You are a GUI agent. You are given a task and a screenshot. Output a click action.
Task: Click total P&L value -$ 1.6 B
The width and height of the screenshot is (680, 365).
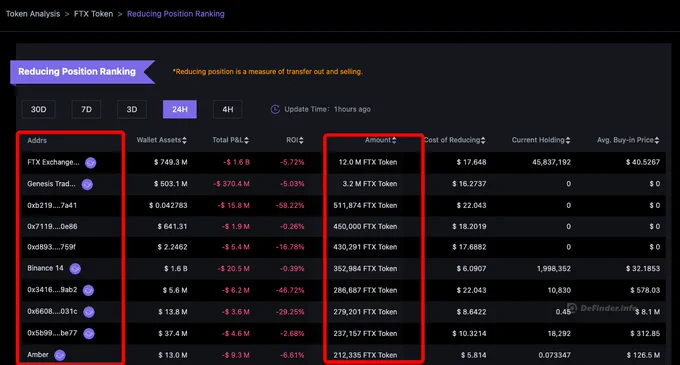click(236, 162)
